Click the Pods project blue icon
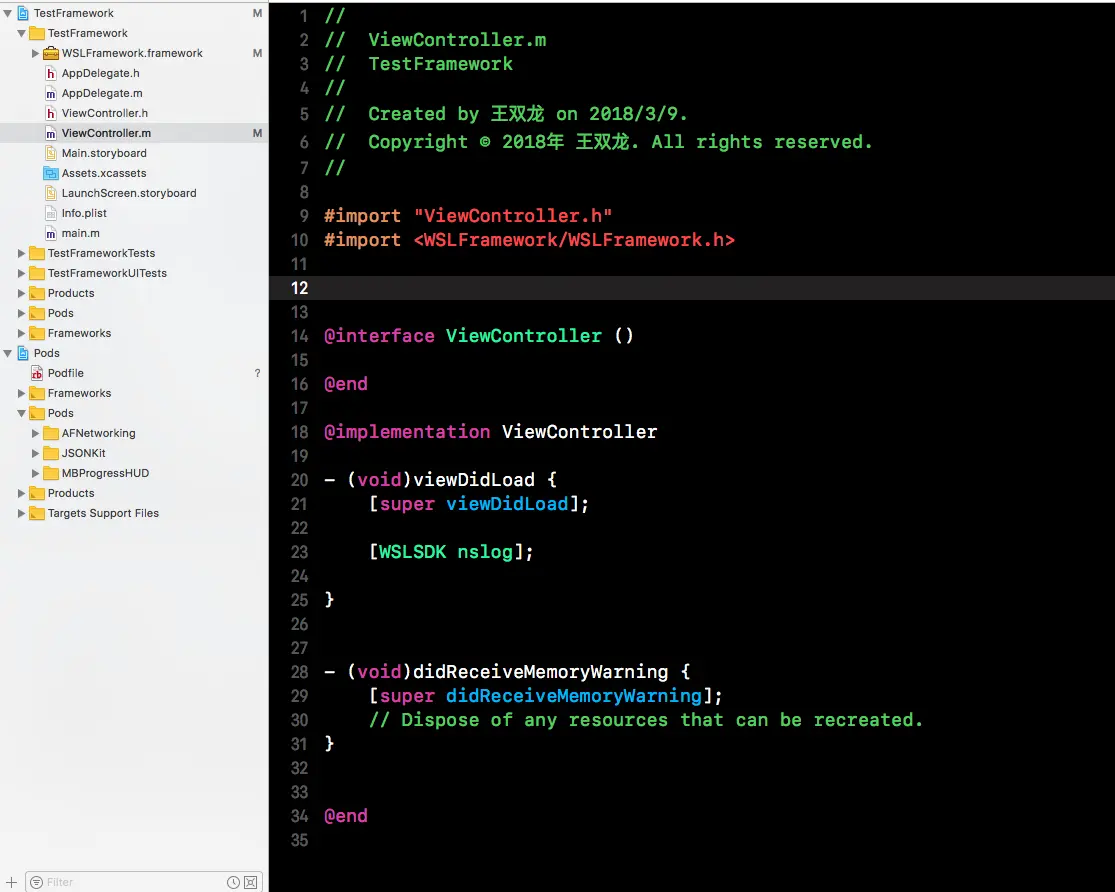The width and height of the screenshot is (1115, 892). (x=23, y=353)
